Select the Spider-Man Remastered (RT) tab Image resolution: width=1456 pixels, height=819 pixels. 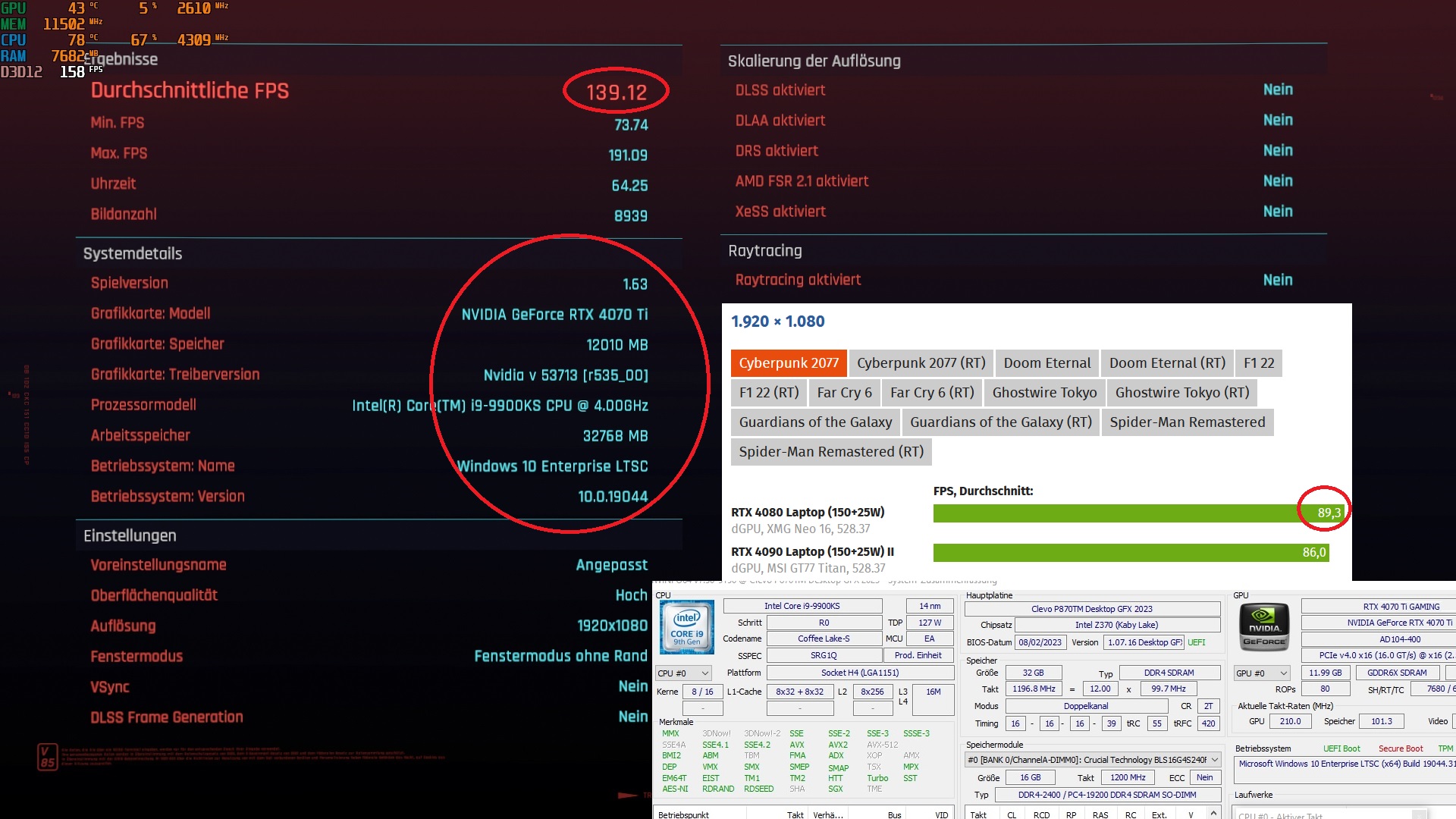(830, 451)
